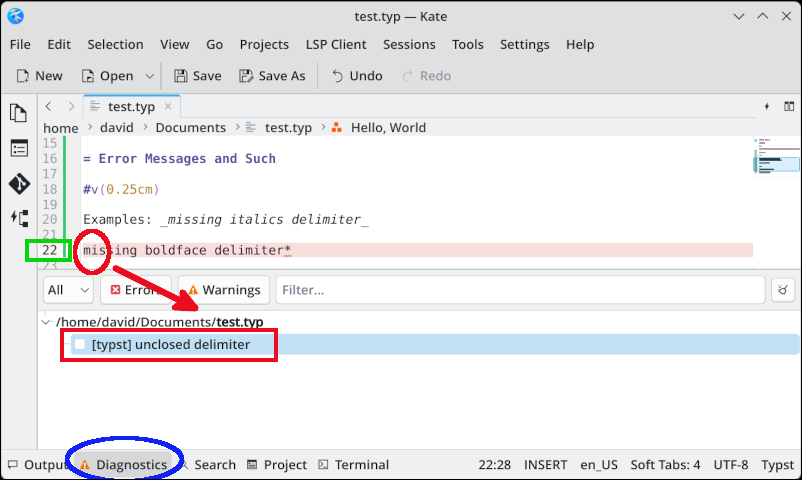The image size is (802, 480).
Task: Open the Projects menu
Action: (x=264, y=45)
